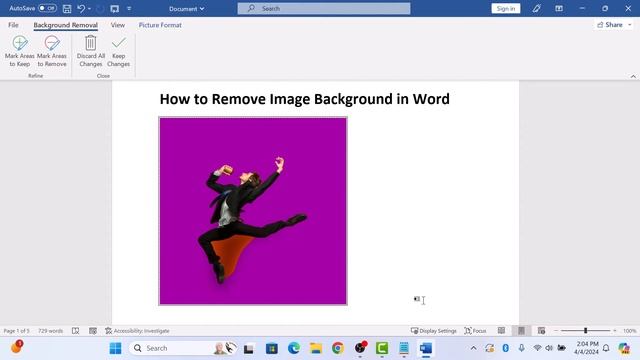
Task: Open clock showing 2:04 PM
Action: (x=586, y=348)
